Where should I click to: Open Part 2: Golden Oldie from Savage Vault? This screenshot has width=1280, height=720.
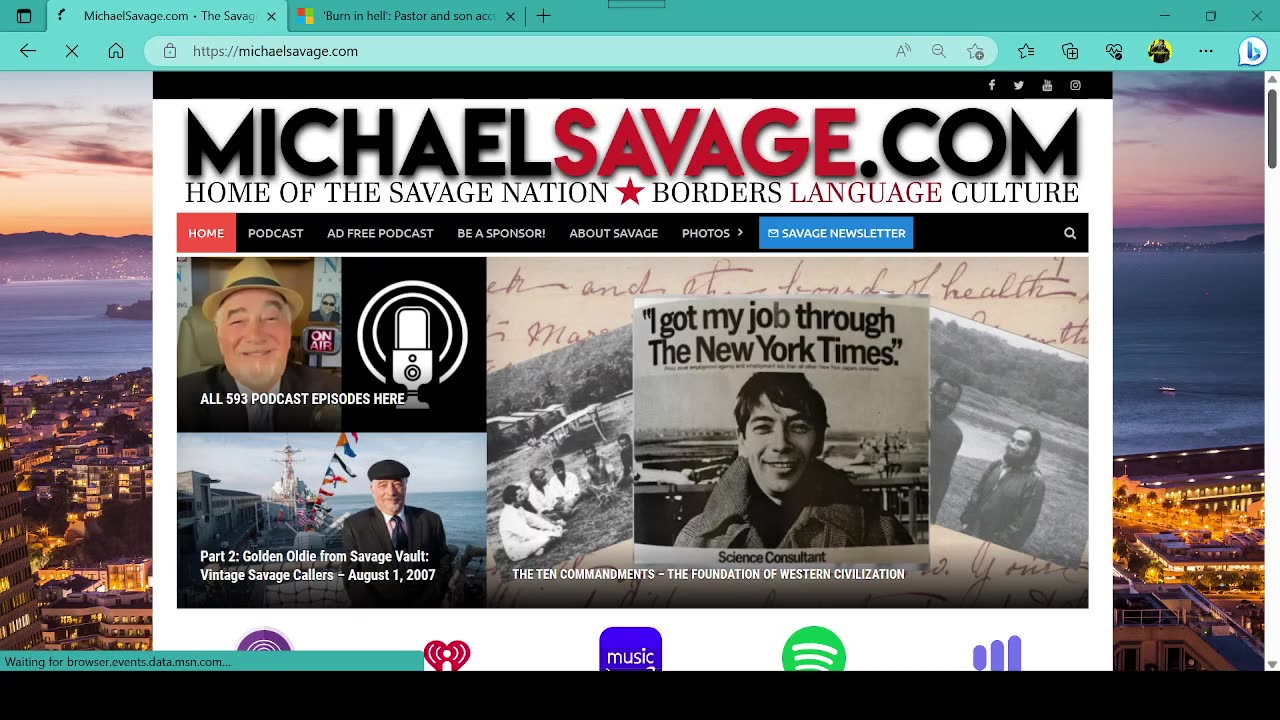coord(318,565)
